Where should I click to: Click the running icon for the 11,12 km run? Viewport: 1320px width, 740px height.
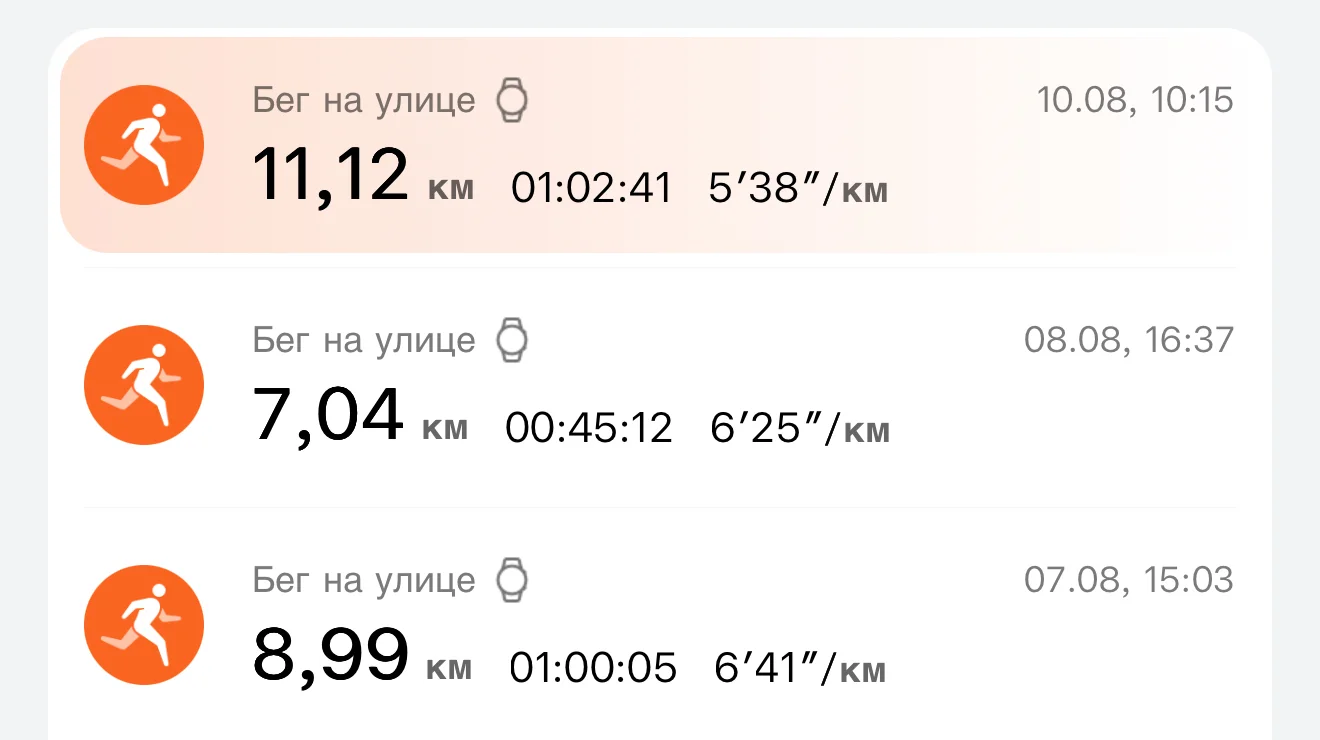tap(144, 145)
